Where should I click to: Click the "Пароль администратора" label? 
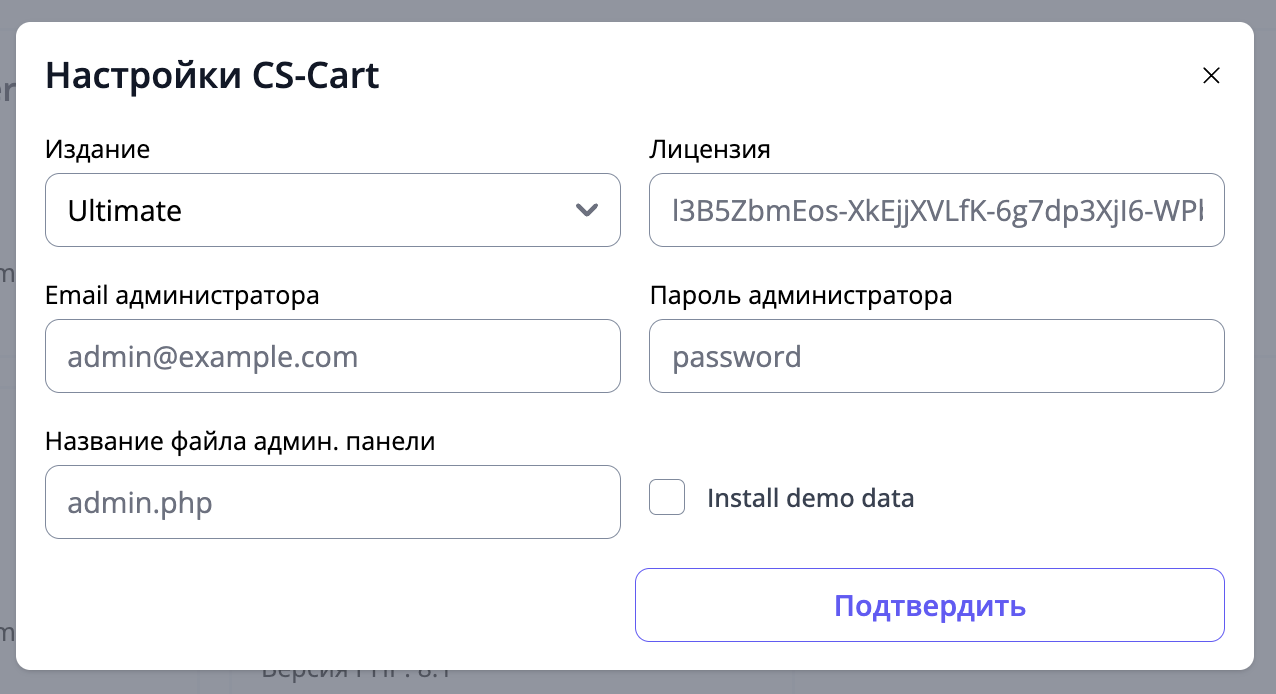coord(800,296)
